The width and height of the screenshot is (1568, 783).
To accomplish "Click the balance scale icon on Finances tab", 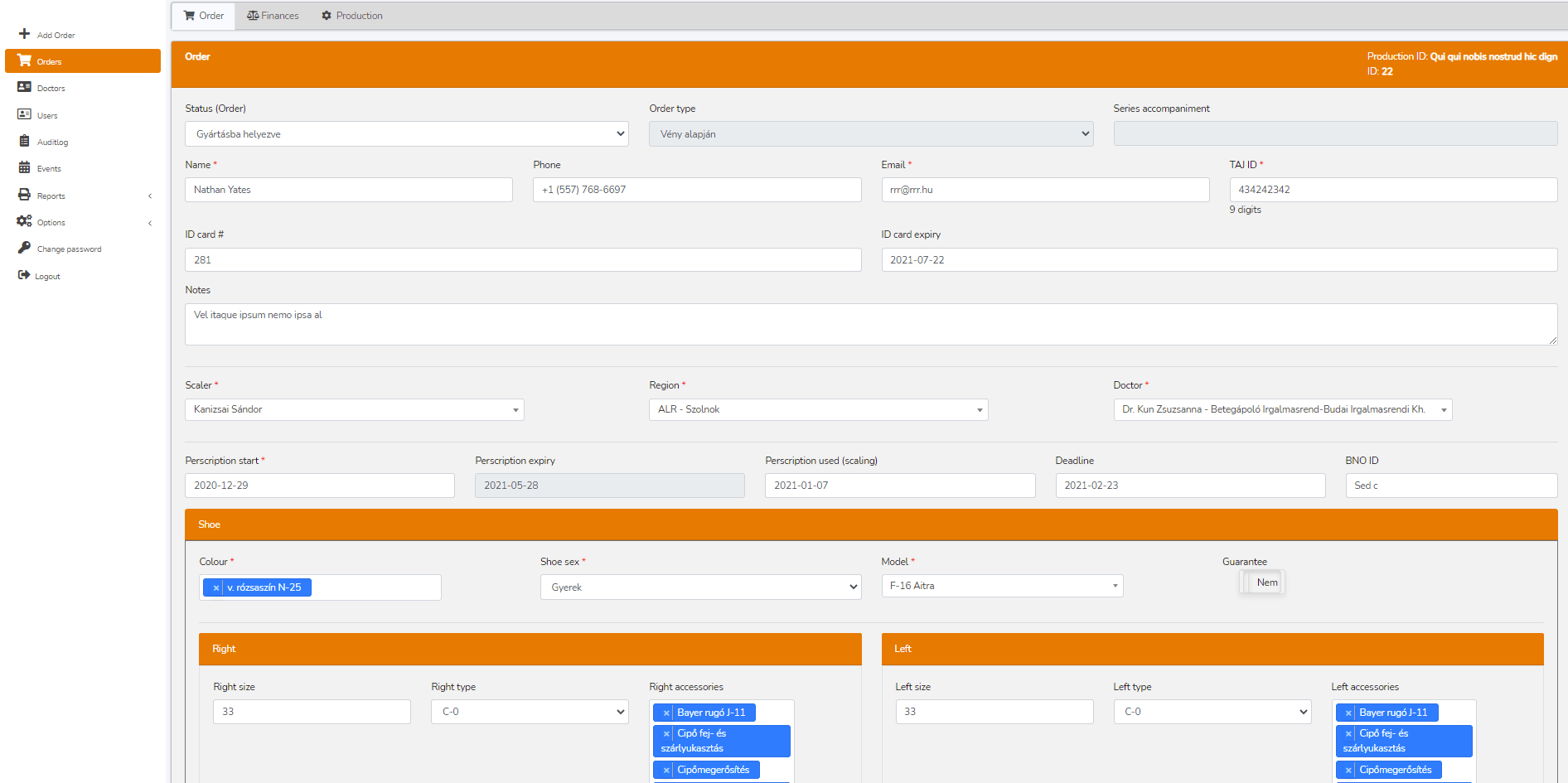I will (x=253, y=16).
